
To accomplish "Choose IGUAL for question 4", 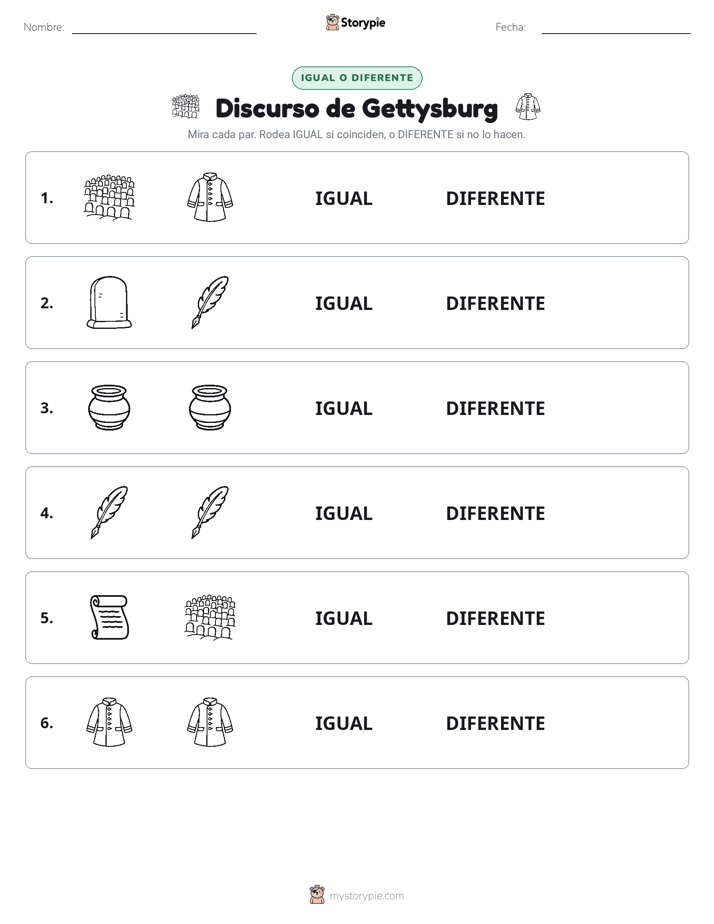I will point(343,513).
